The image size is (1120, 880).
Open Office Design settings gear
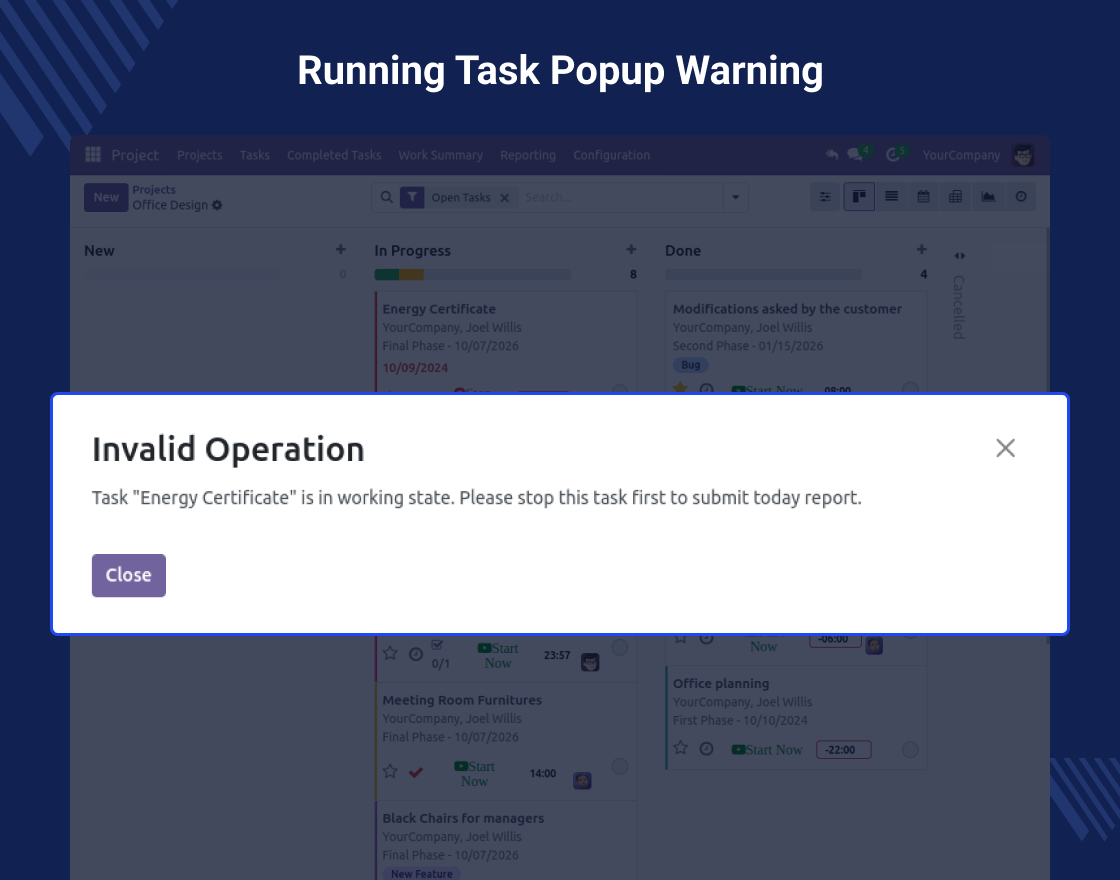click(x=217, y=205)
